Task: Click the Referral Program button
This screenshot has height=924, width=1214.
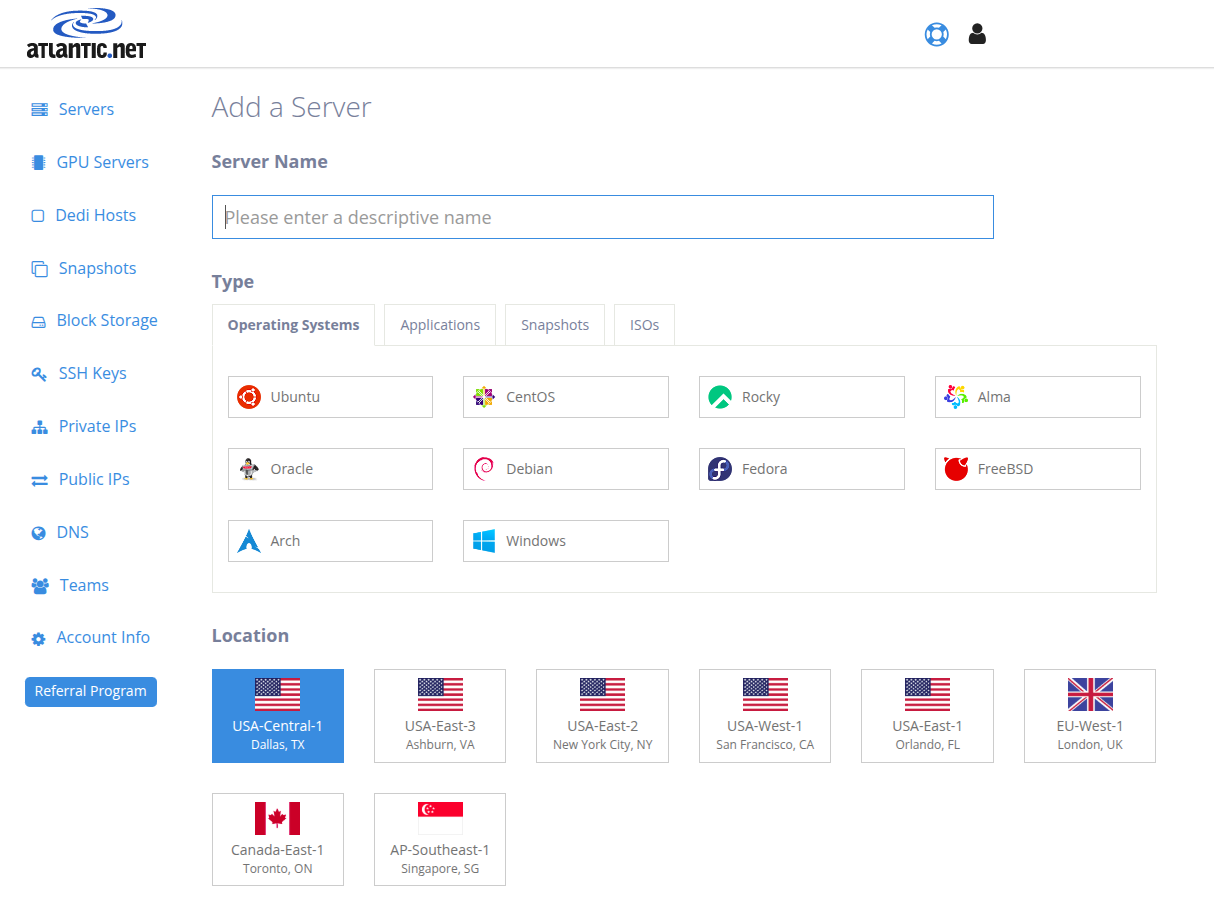Action: [x=91, y=691]
